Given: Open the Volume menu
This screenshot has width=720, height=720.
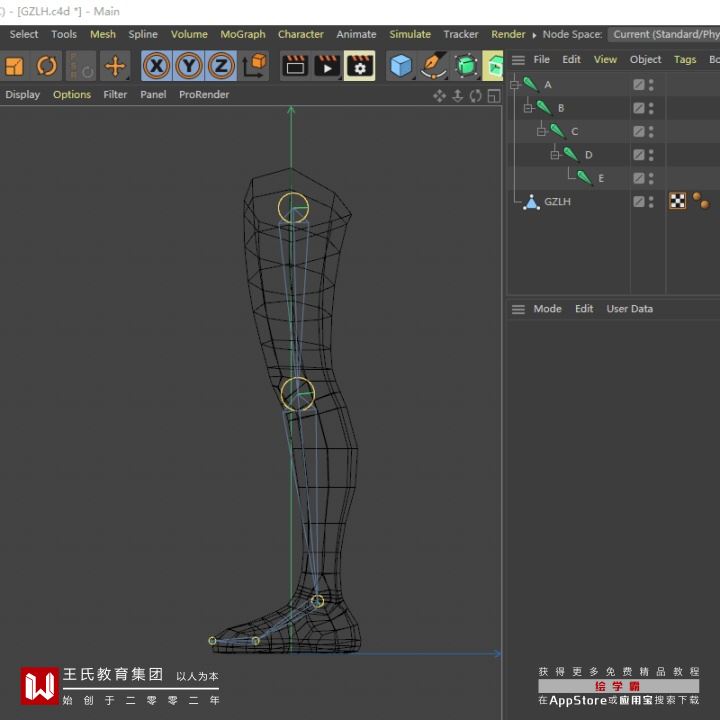Looking at the screenshot, I should tap(189, 34).
